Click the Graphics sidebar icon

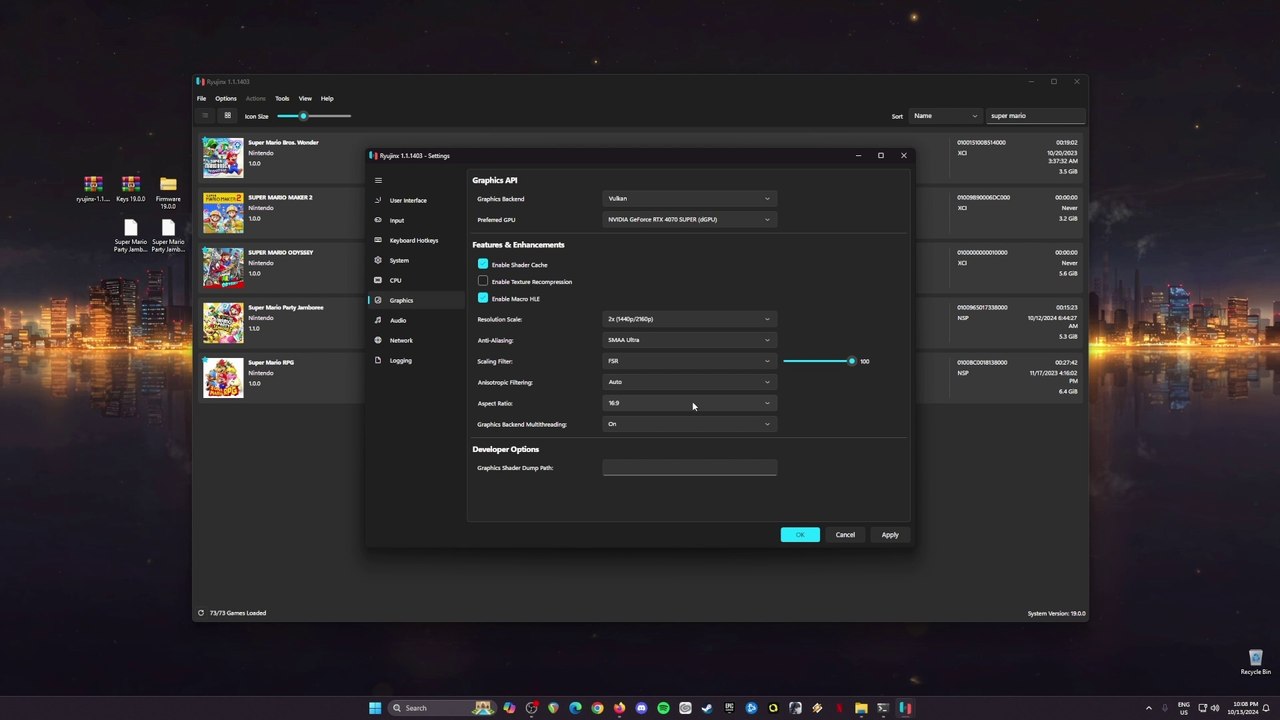tap(378, 300)
